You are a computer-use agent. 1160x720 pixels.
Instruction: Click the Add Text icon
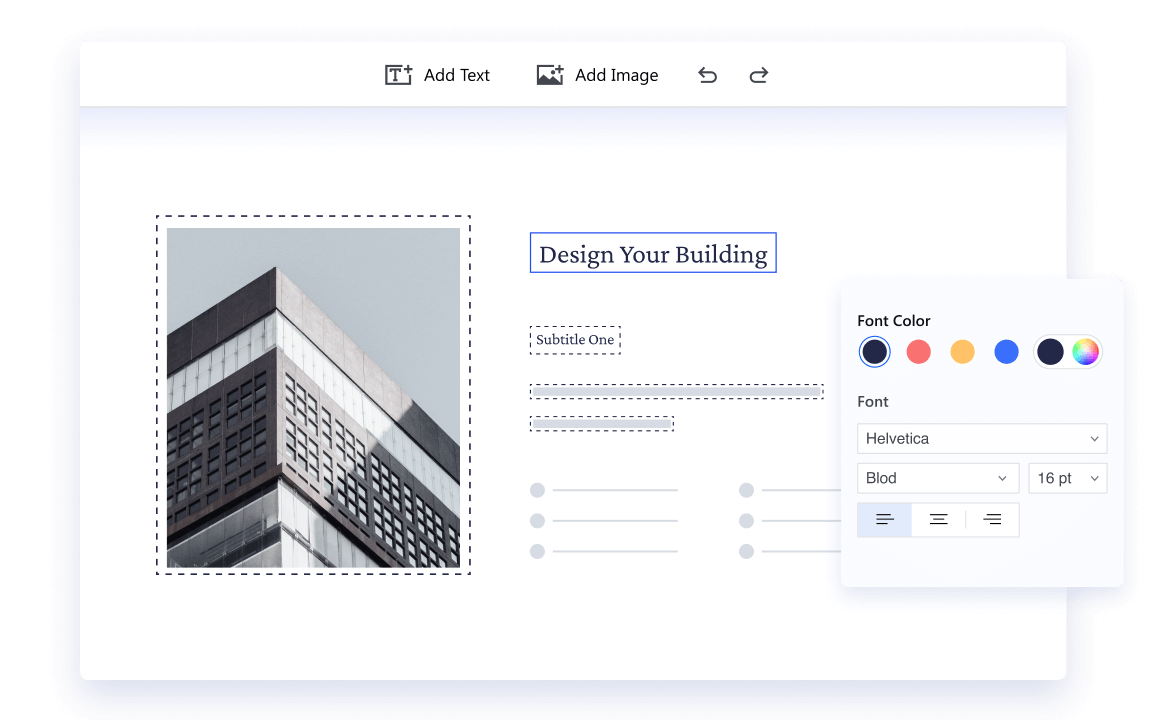[x=398, y=75]
